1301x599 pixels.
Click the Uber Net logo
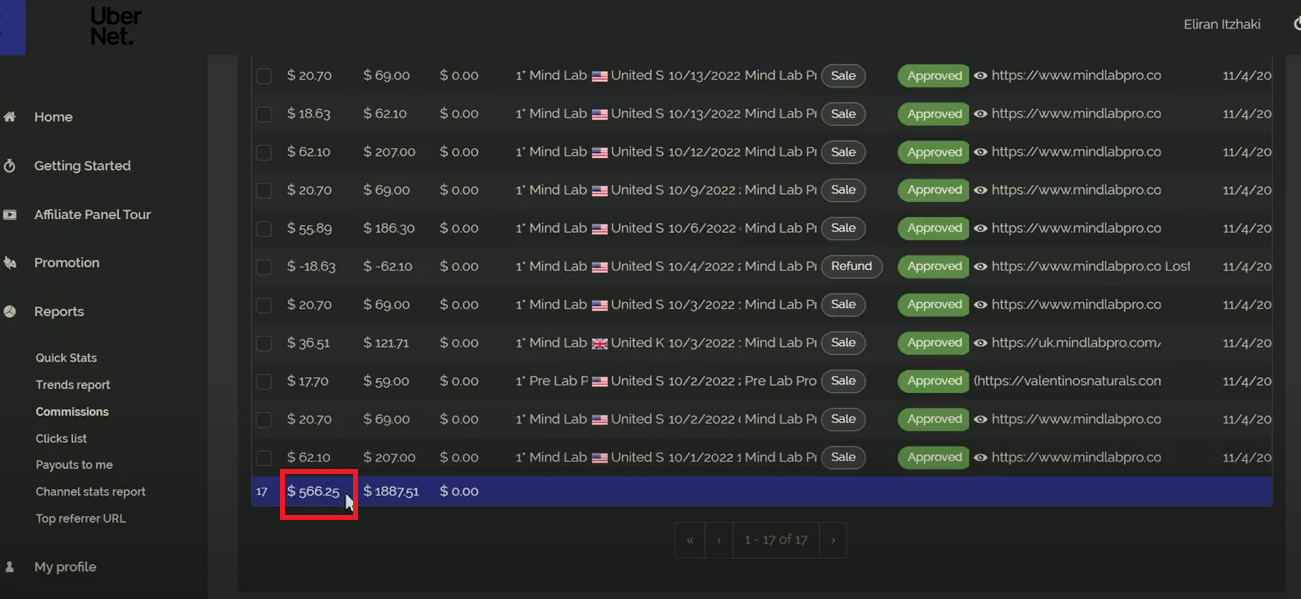click(115, 27)
